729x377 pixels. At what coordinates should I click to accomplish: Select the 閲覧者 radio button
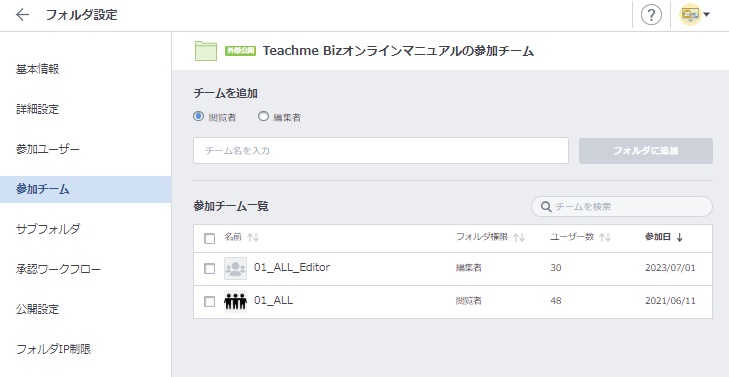(199, 116)
